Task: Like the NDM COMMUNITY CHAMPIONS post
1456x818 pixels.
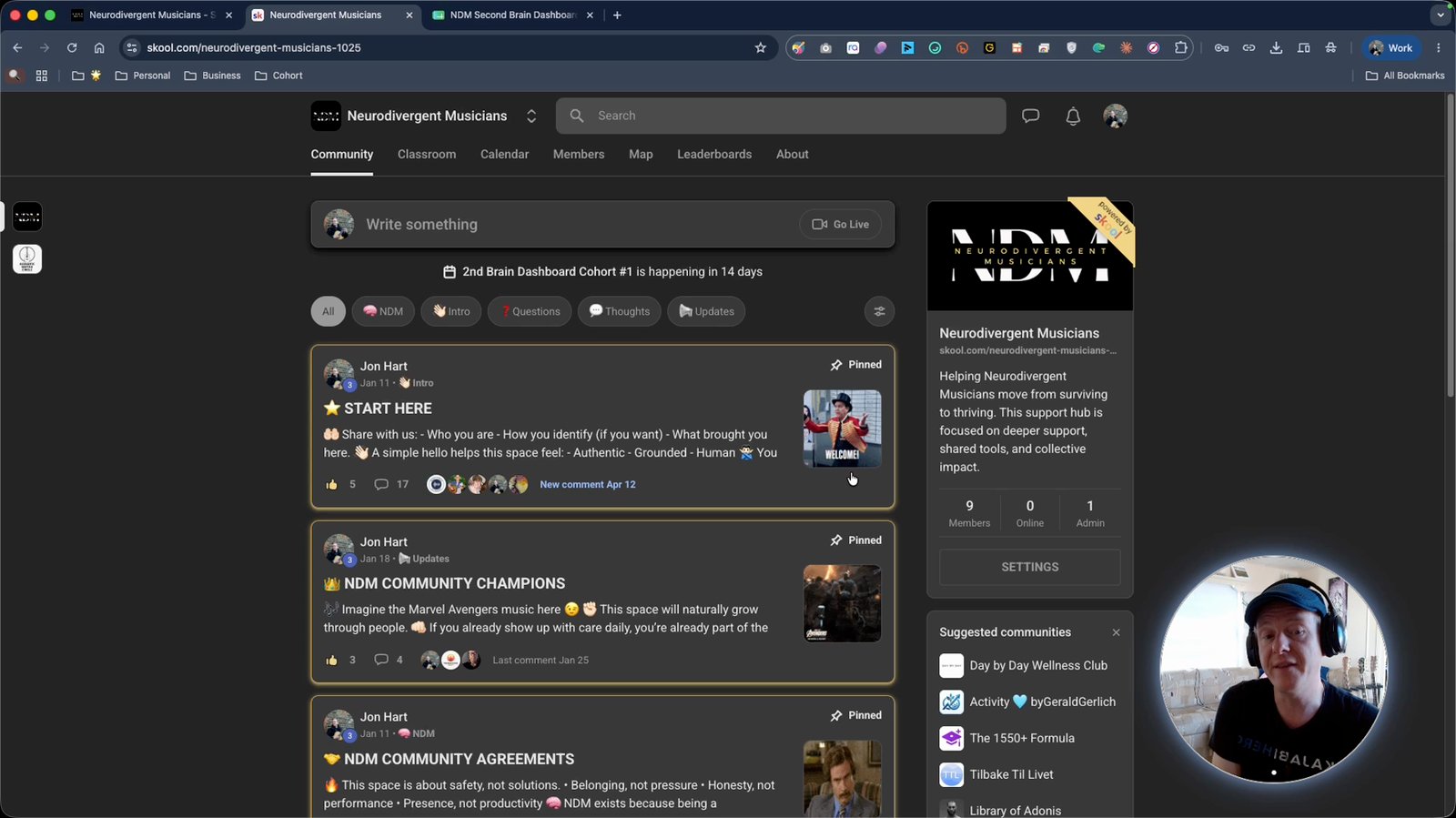Action: 331,660
